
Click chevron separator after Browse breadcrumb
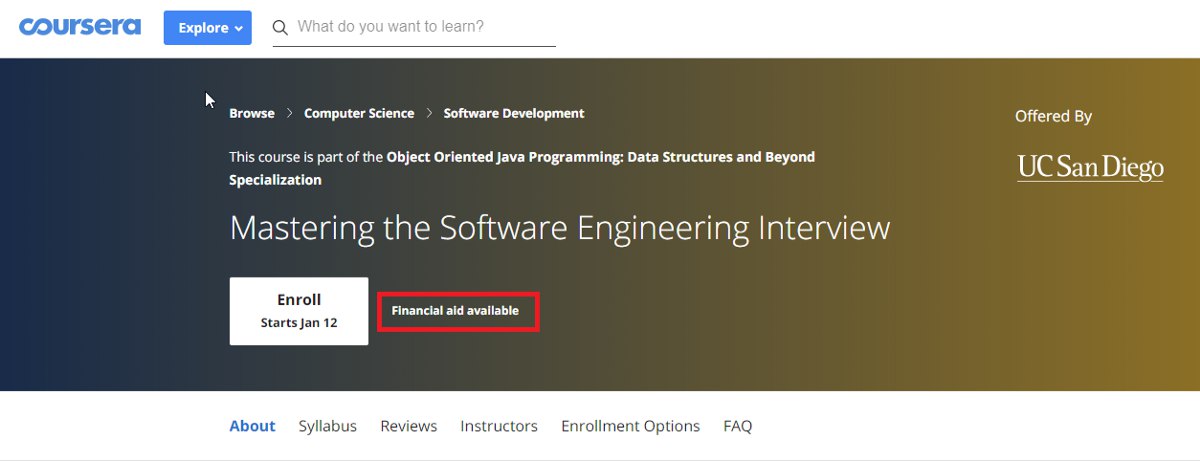tap(289, 114)
